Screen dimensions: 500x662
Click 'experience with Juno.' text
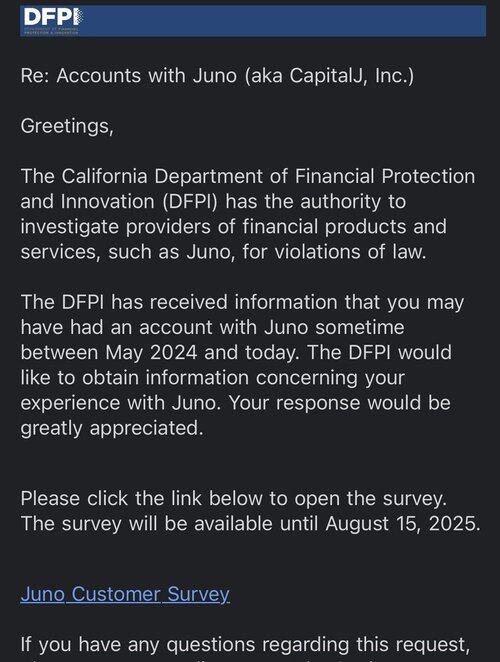(x=121, y=403)
